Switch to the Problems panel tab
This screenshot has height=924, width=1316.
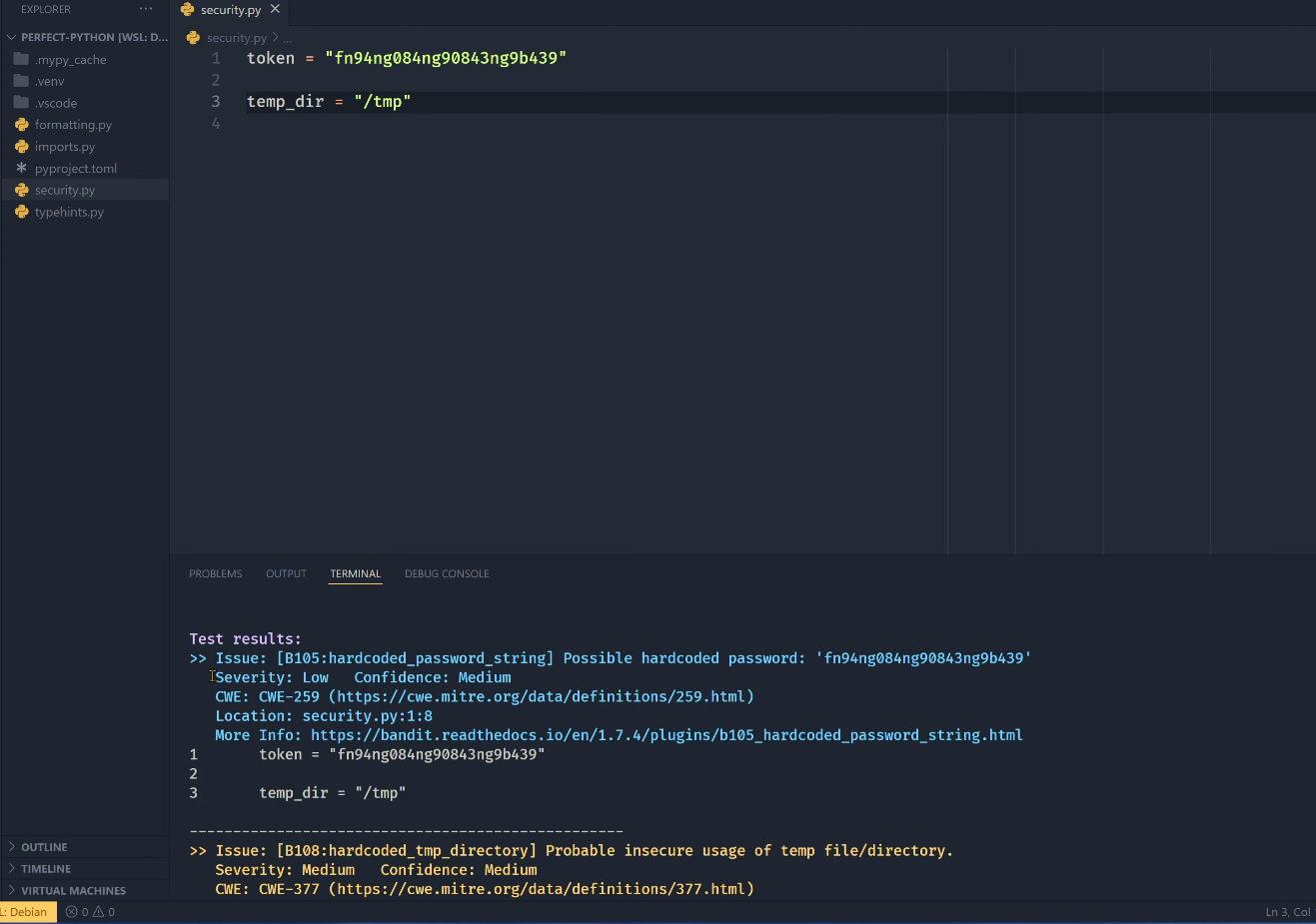point(216,574)
